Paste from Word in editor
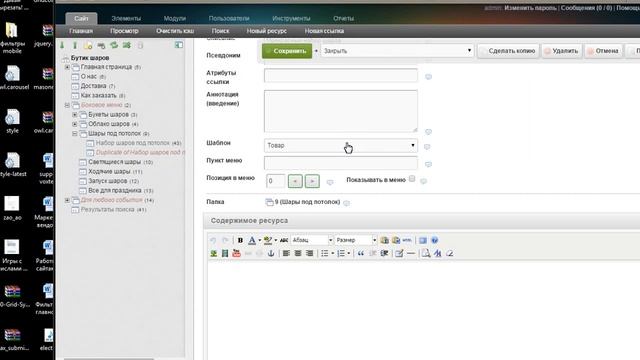The height and width of the screenshot is (360, 640). click(396, 240)
